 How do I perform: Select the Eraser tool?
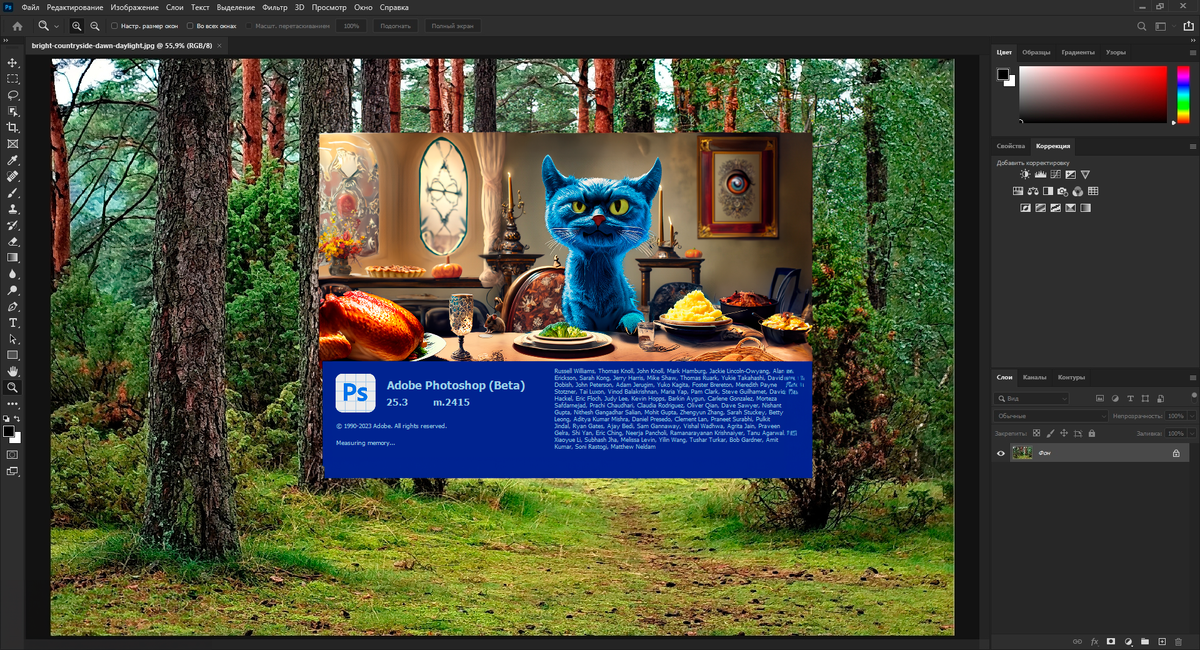[13, 241]
